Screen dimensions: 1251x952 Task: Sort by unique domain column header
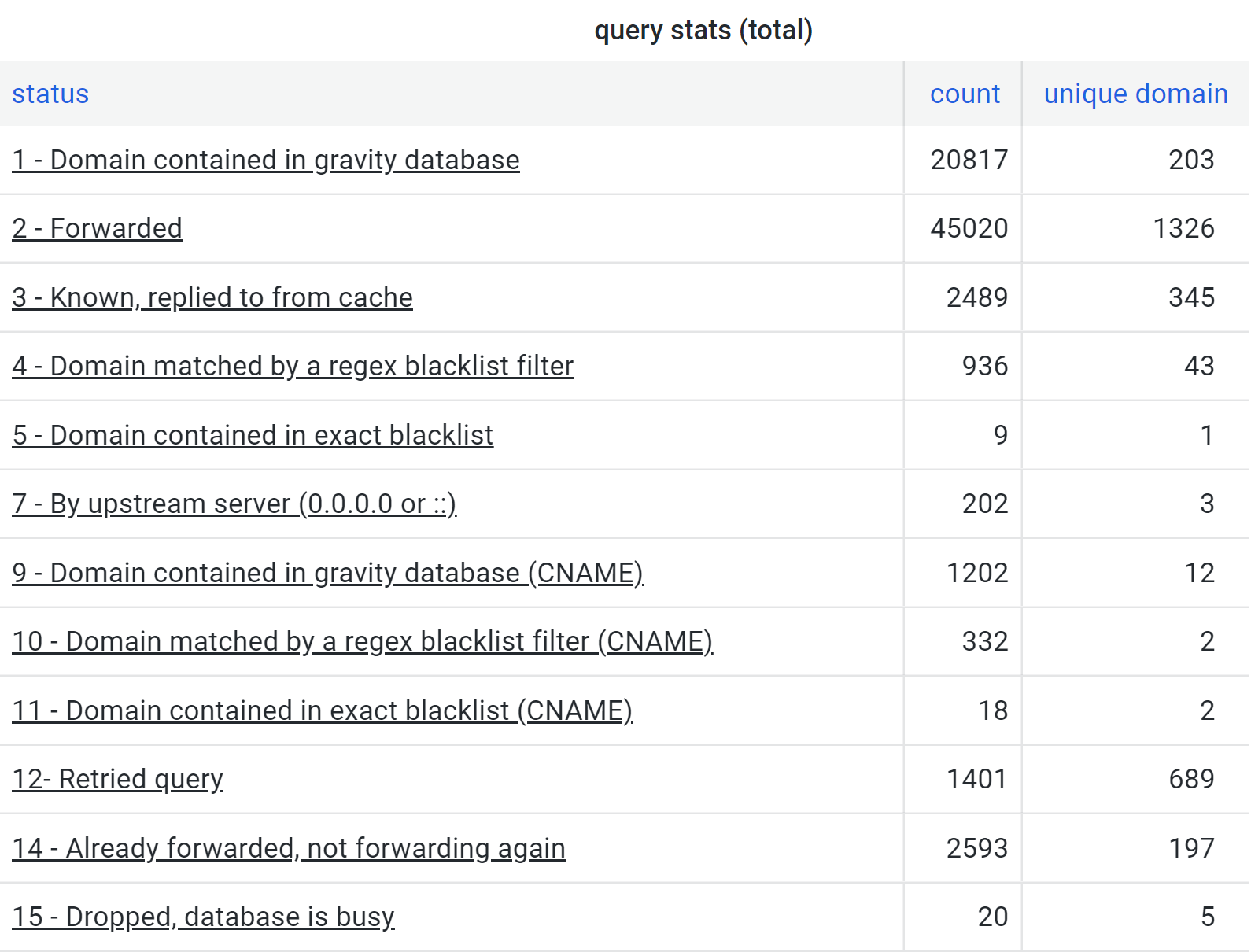point(1135,94)
